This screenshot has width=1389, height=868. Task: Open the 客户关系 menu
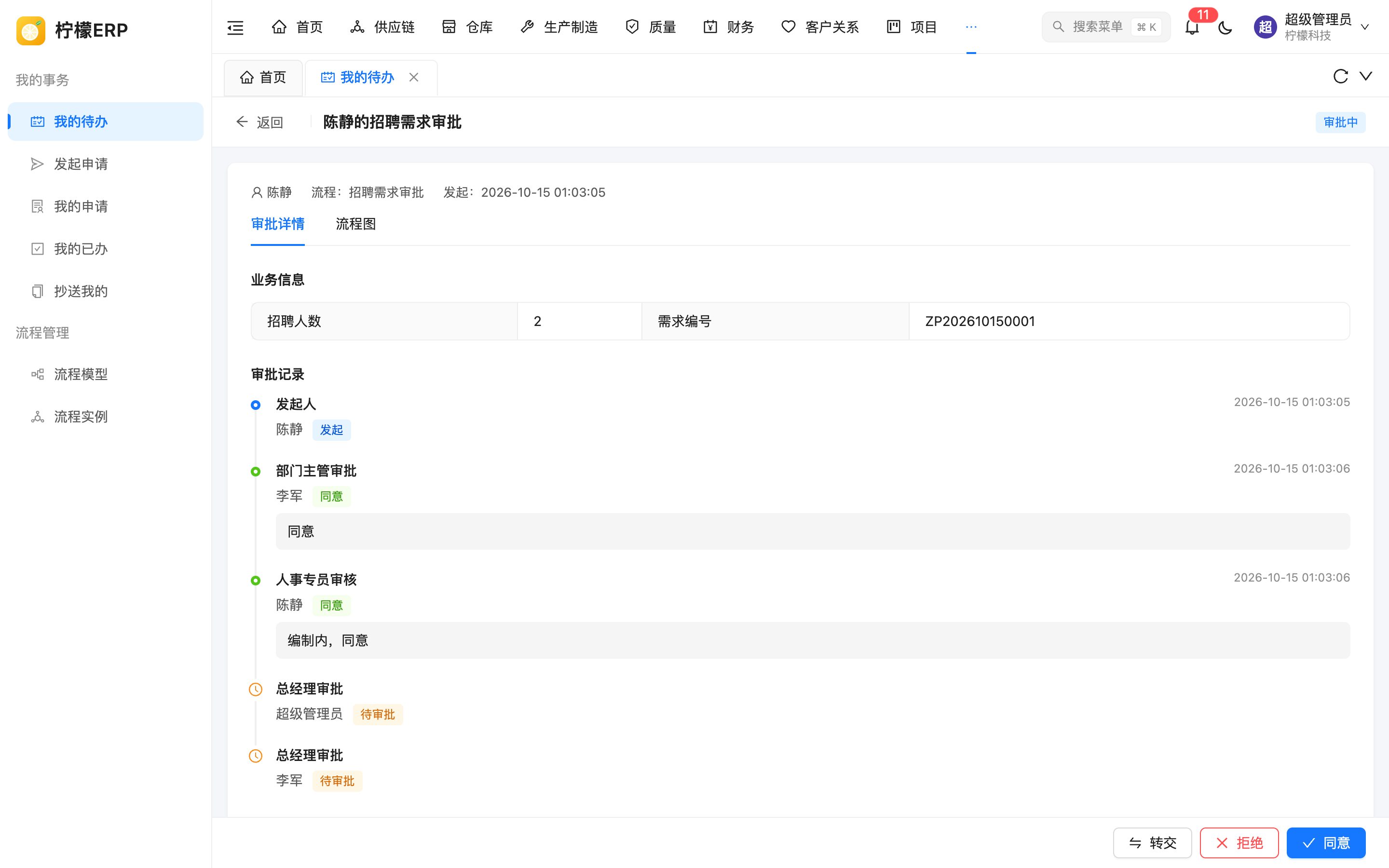point(819,27)
